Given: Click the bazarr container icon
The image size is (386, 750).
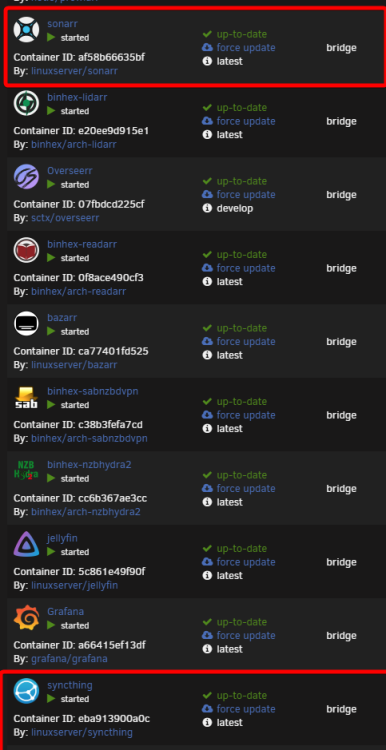Looking at the screenshot, I should click(x=26, y=323).
